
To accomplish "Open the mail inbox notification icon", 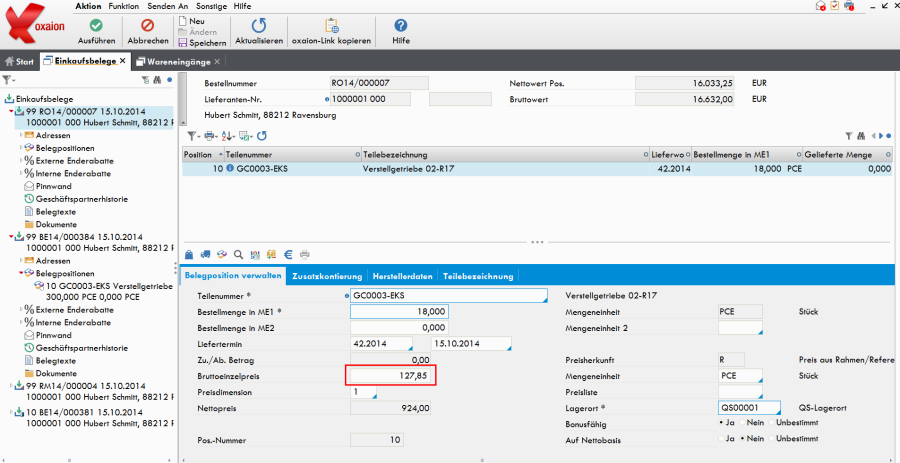I will (820, 6).
